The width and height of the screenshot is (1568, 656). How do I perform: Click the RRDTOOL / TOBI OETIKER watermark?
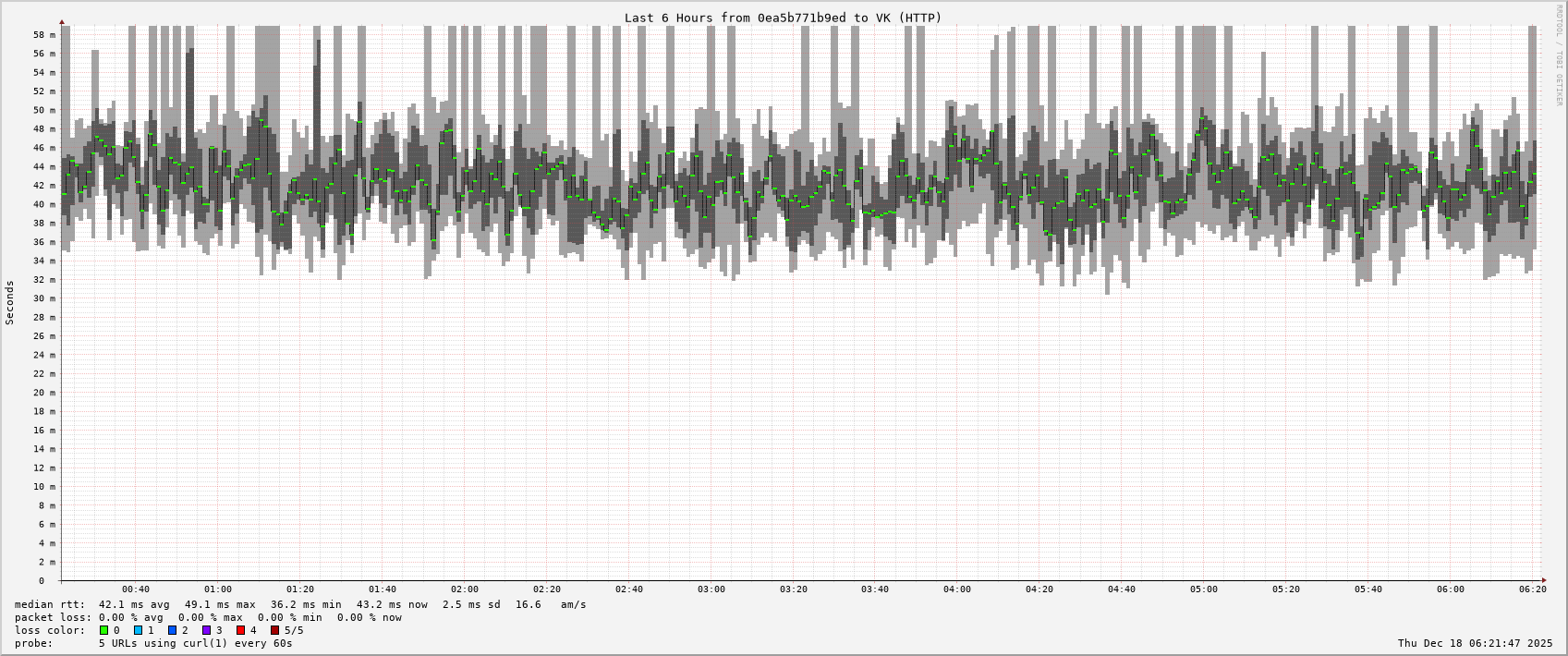click(x=1559, y=55)
